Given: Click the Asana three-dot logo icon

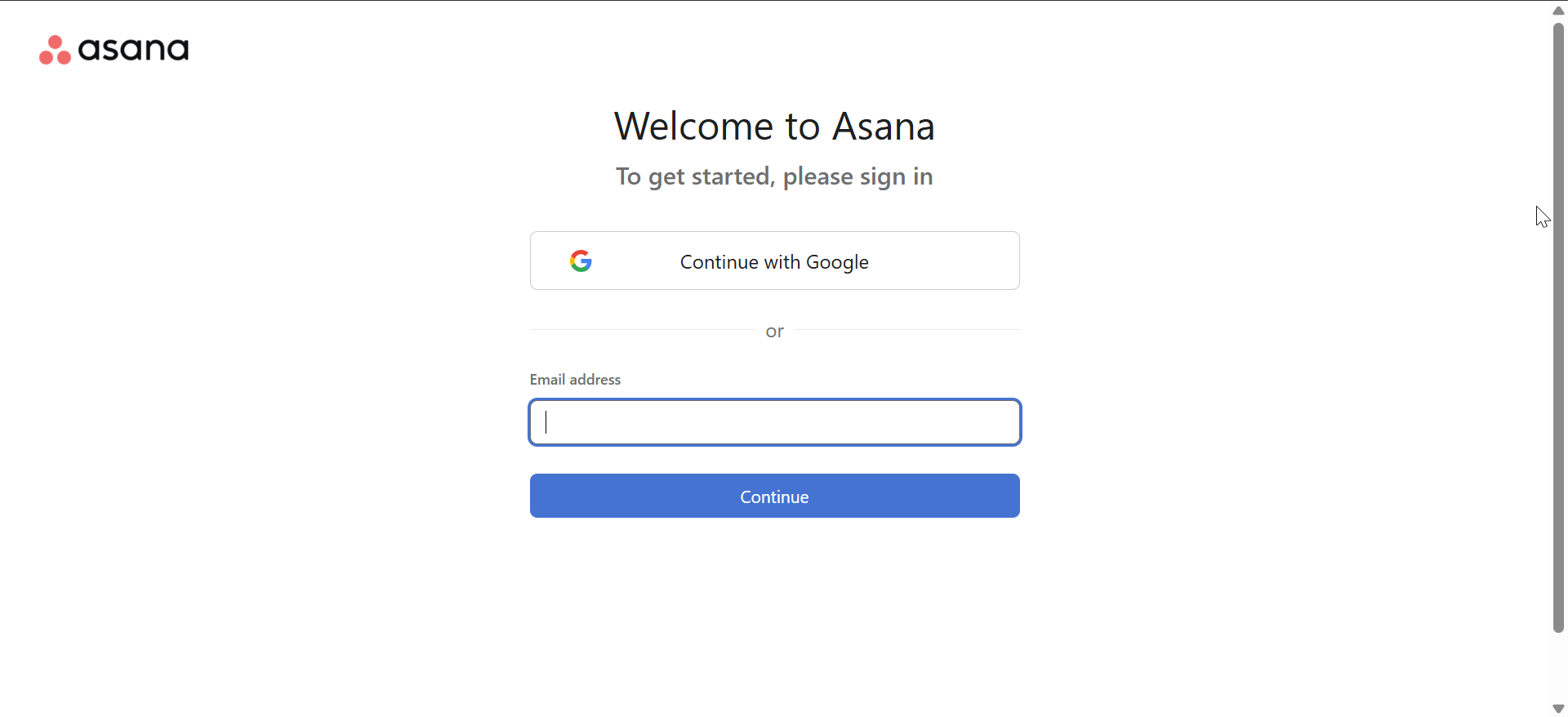Looking at the screenshot, I should tap(55, 50).
